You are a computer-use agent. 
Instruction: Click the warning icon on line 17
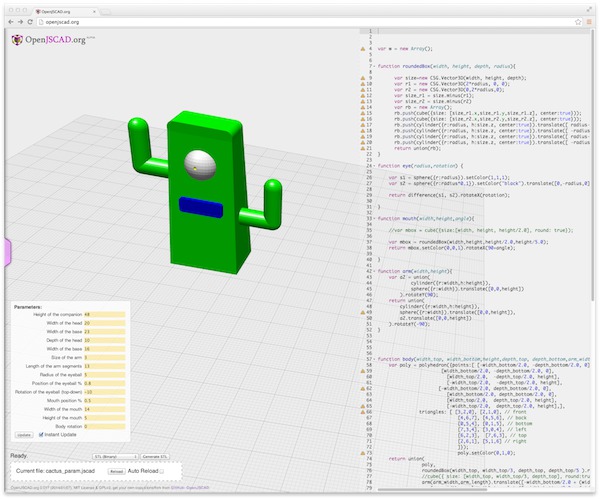[363, 125]
